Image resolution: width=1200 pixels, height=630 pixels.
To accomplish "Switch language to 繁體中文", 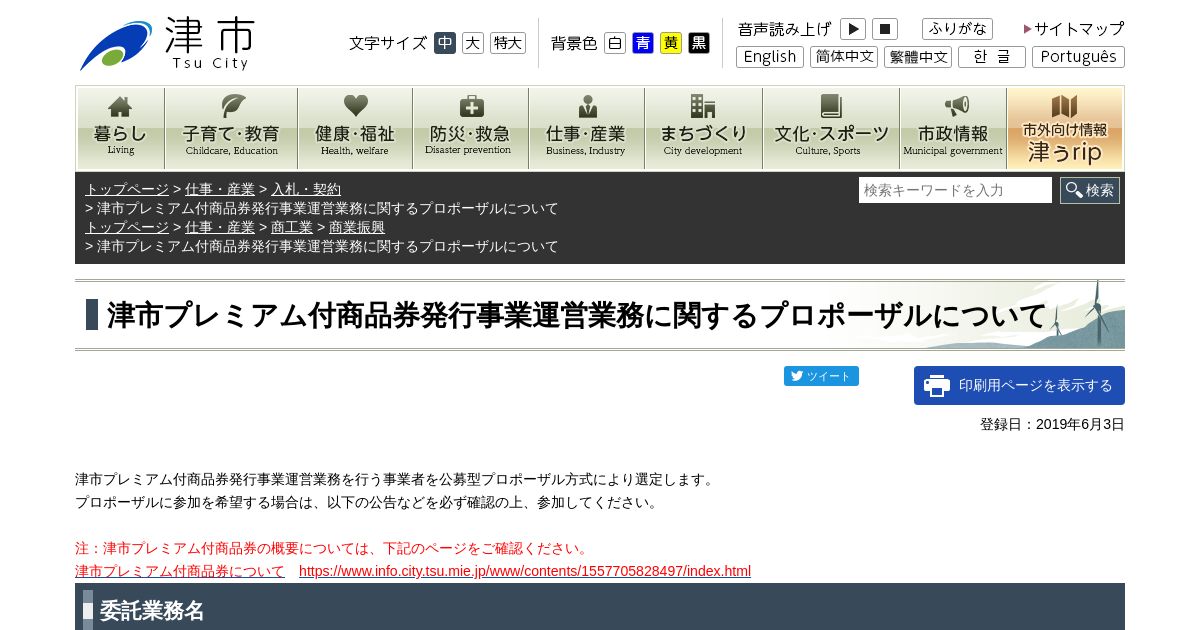I will [918, 57].
